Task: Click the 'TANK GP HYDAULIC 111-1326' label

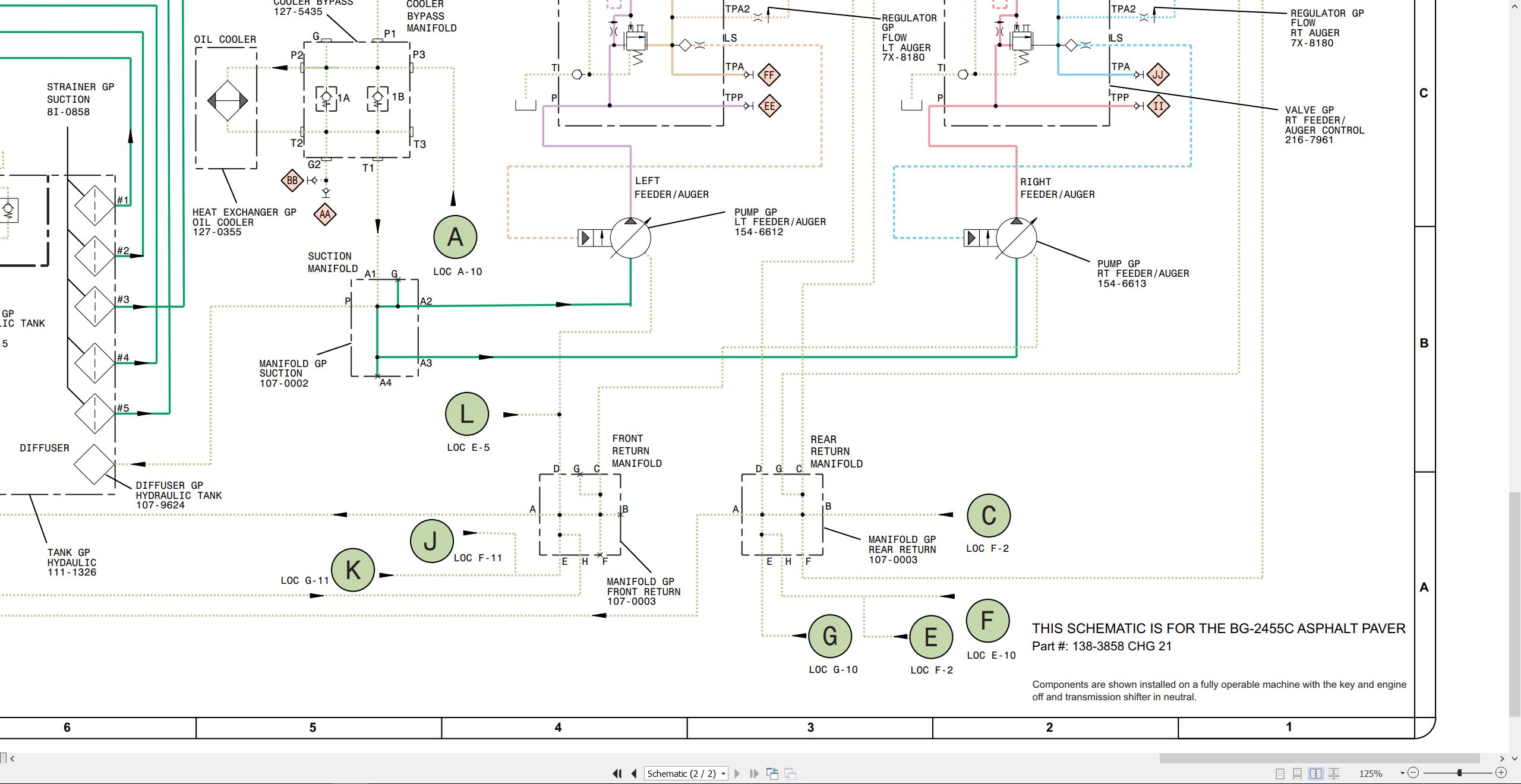Action: pos(72,562)
